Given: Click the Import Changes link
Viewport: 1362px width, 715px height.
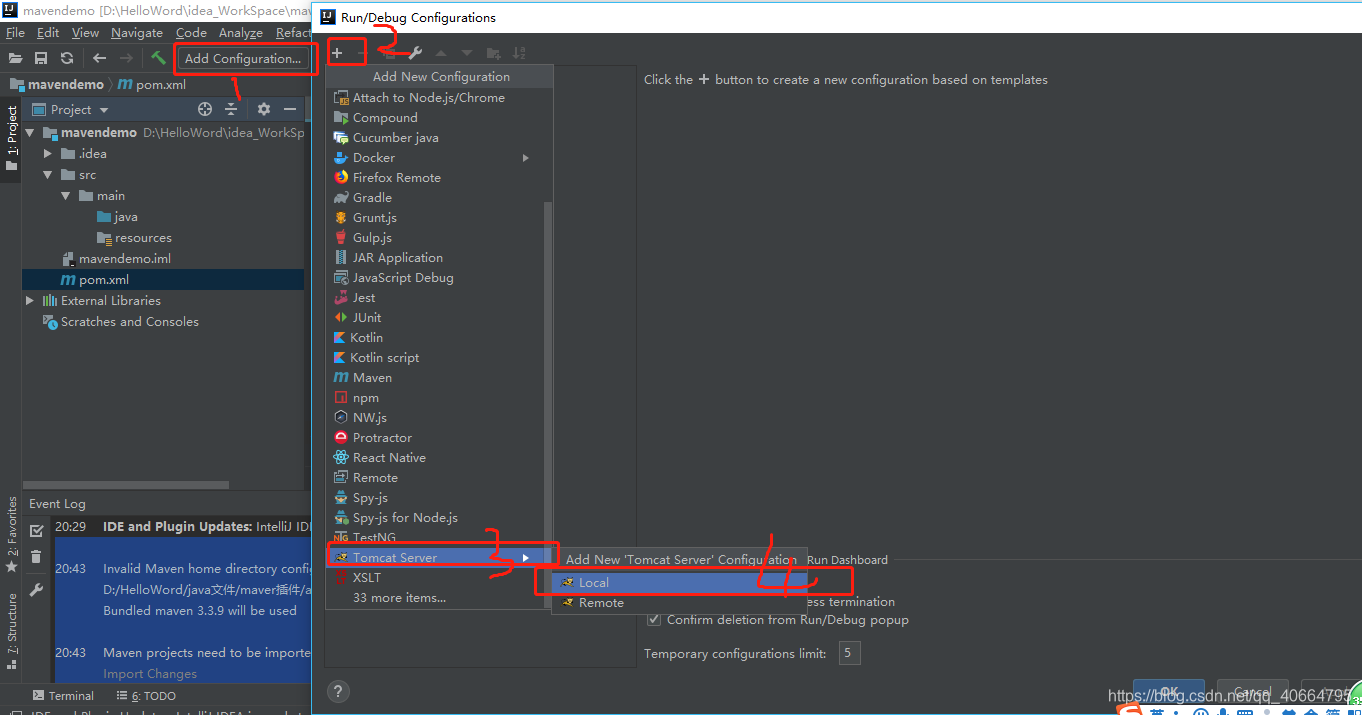Looking at the screenshot, I should (150, 674).
